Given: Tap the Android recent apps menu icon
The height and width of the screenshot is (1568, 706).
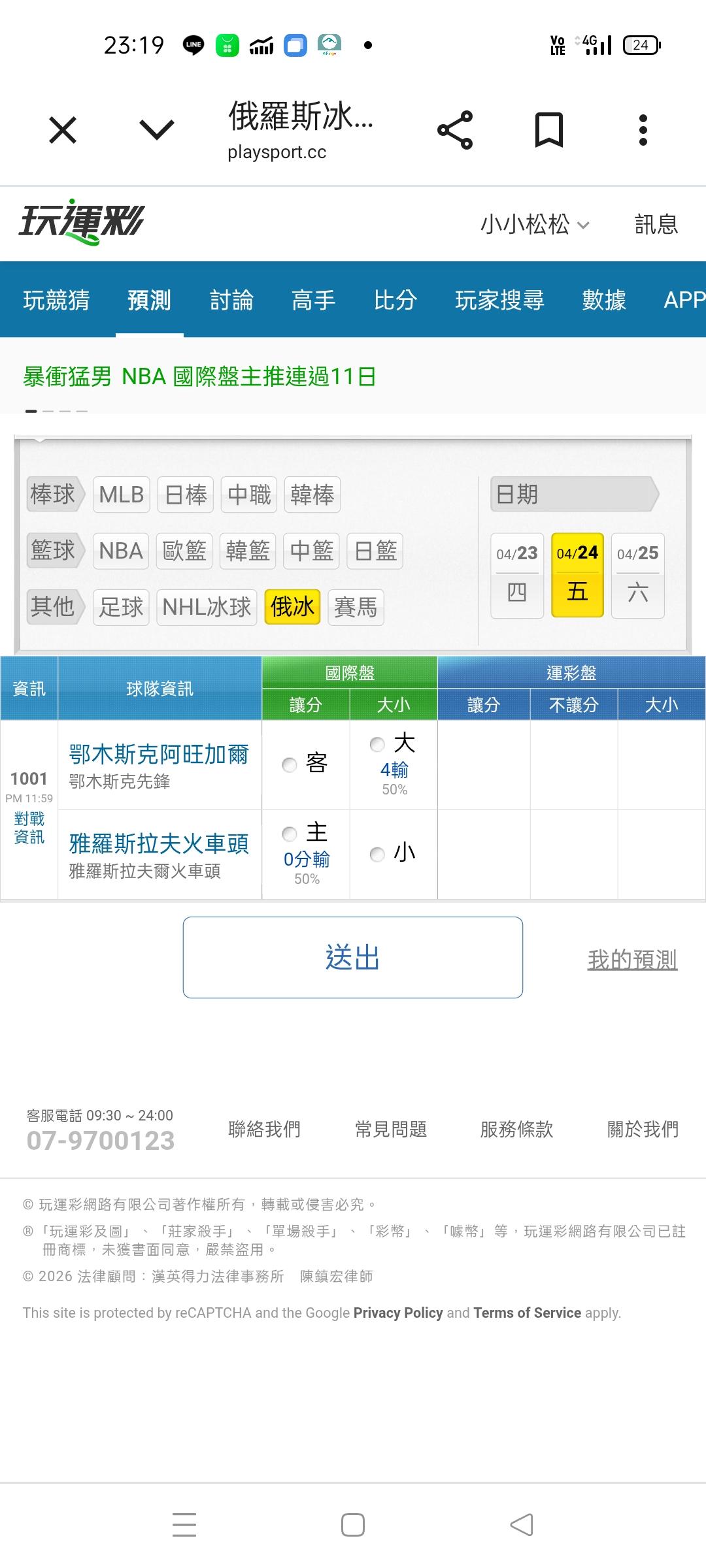Looking at the screenshot, I should [184, 1525].
